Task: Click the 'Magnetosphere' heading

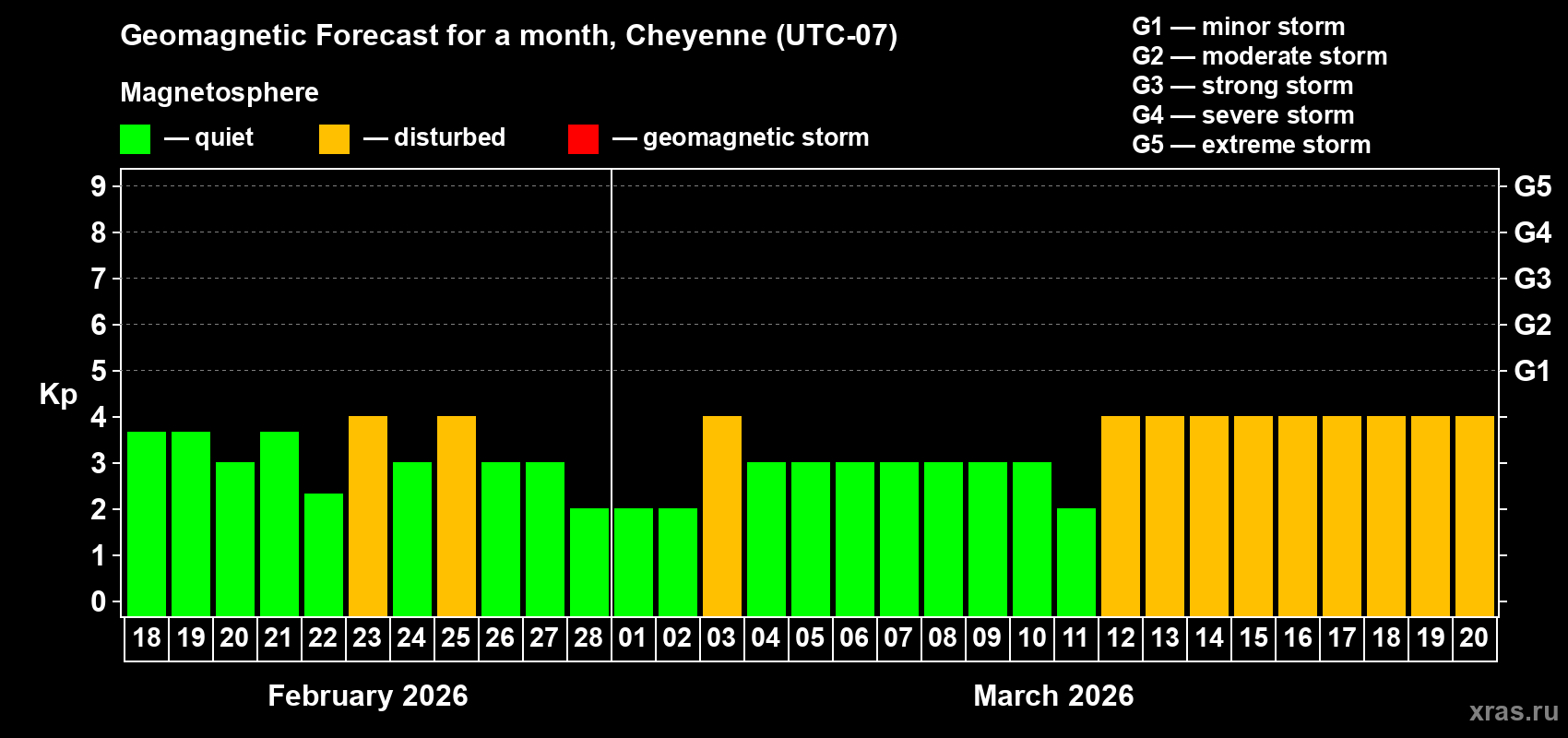Action: click(x=220, y=92)
